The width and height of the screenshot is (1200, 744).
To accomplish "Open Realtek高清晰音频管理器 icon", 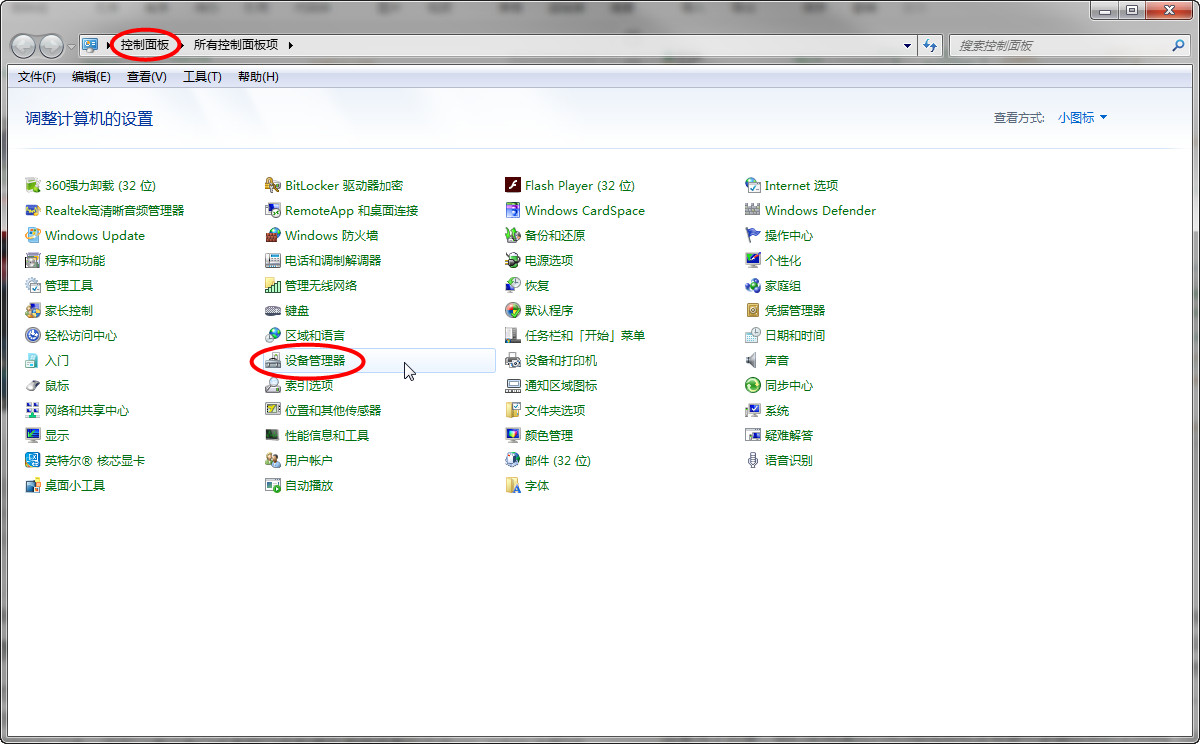I will tap(33, 210).
